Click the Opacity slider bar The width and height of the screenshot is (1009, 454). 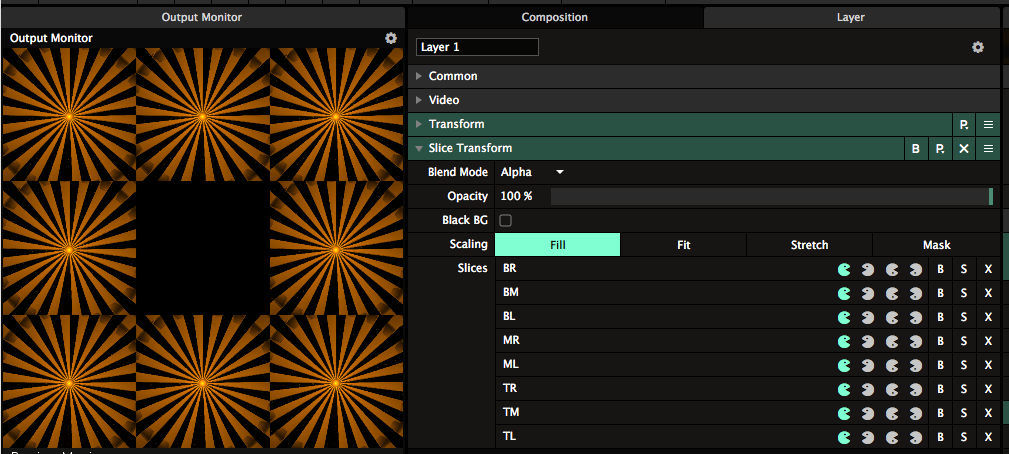click(x=768, y=196)
